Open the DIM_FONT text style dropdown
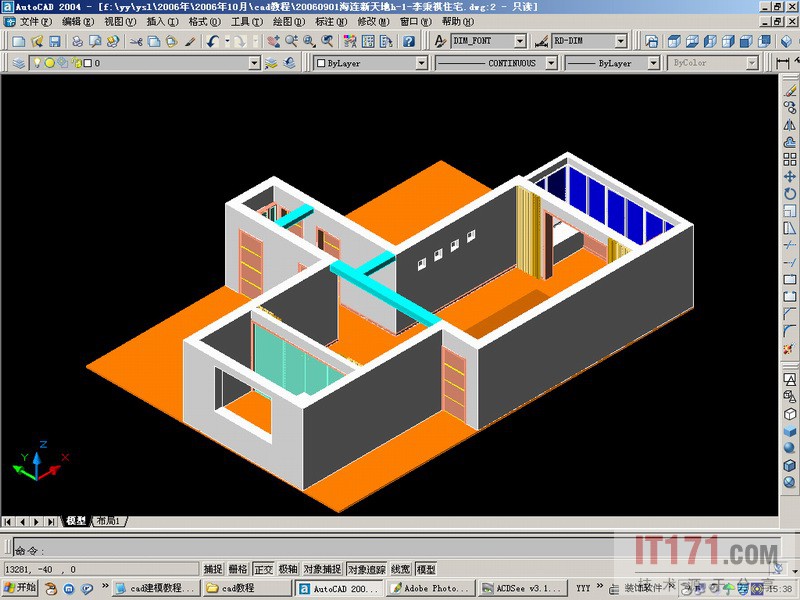 520,42
